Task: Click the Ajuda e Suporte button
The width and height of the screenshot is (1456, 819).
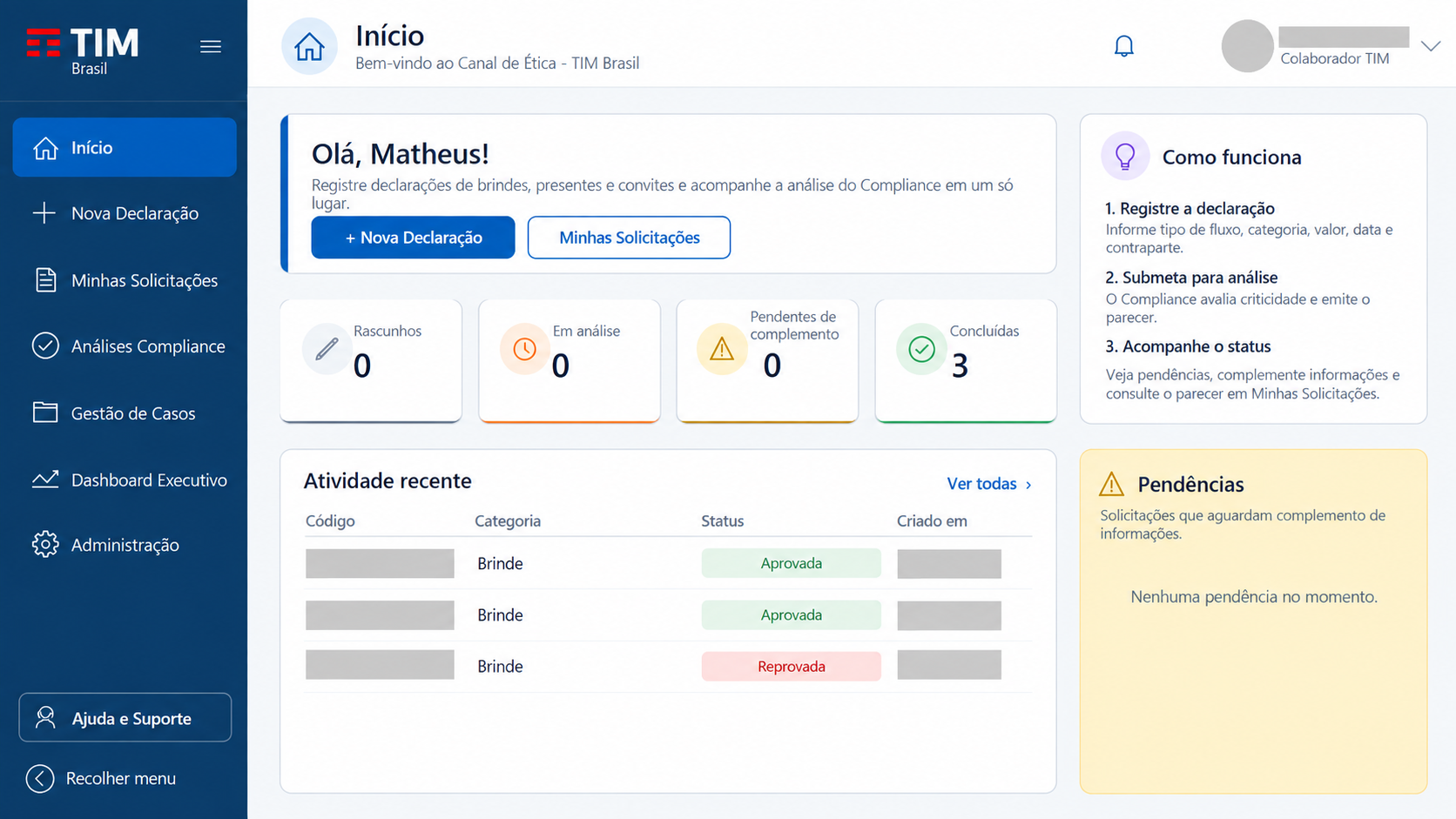Action: 125,718
